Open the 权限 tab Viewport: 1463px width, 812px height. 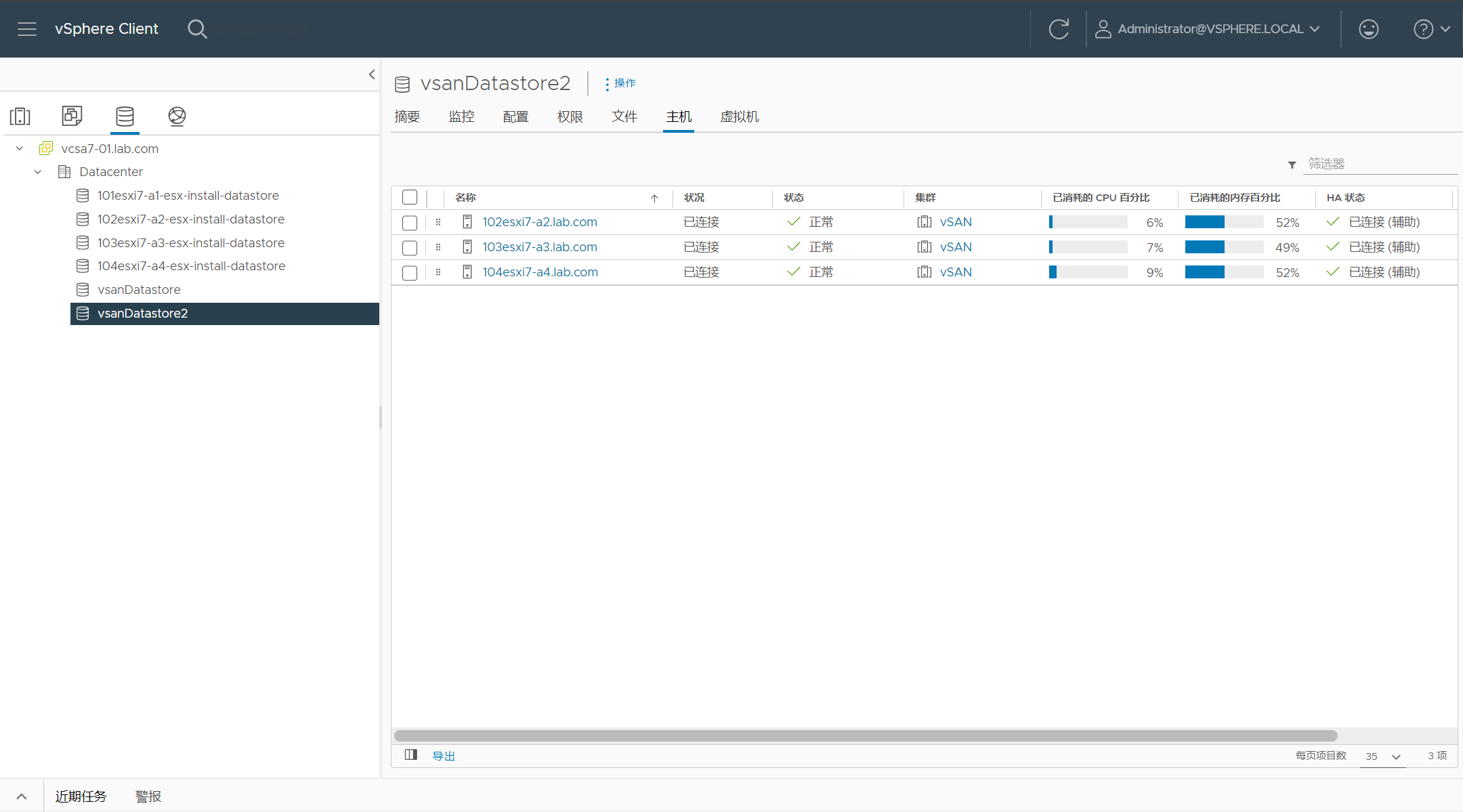pos(570,116)
